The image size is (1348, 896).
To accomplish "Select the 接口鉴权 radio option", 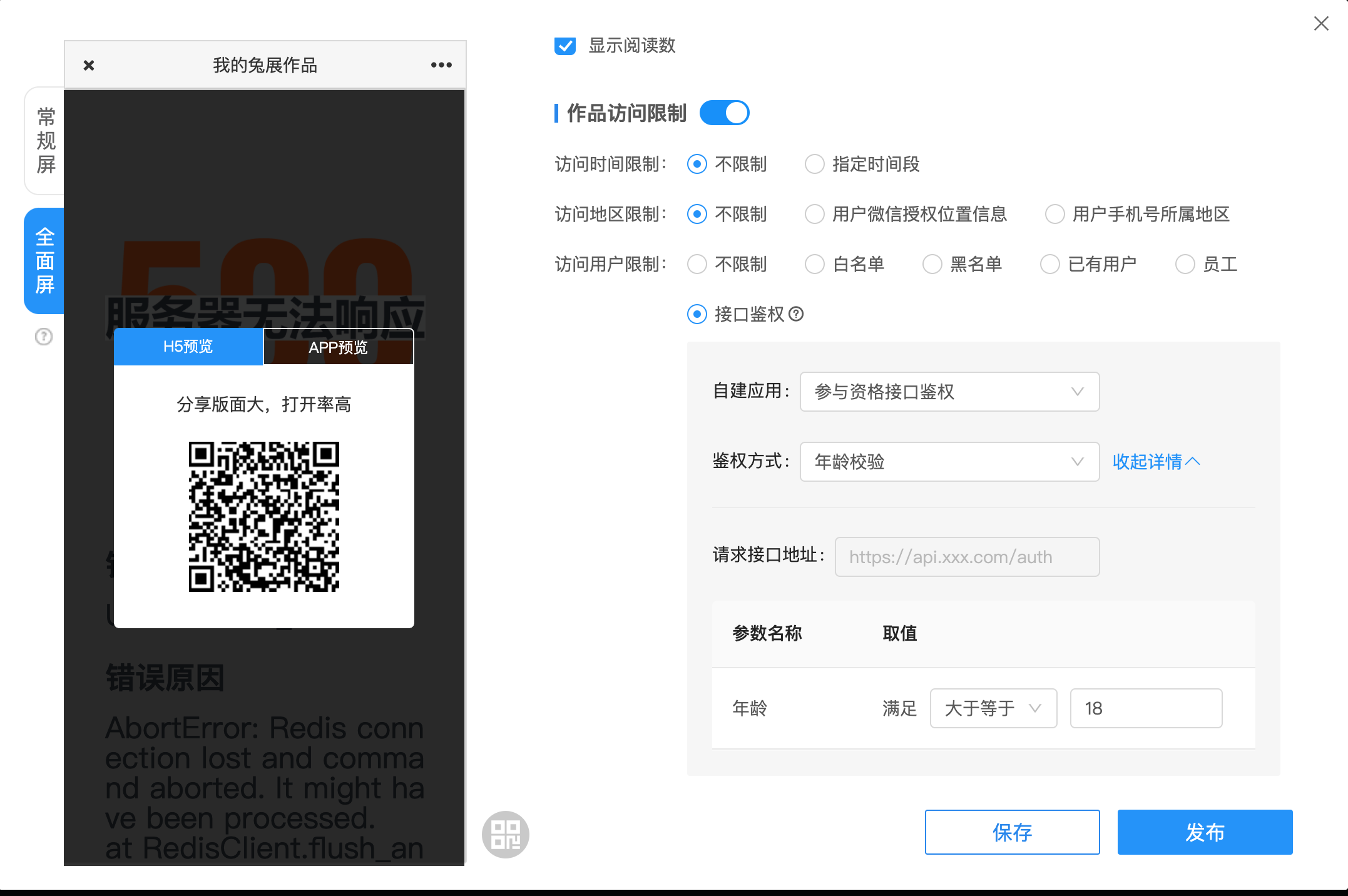I will tap(697, 314).
